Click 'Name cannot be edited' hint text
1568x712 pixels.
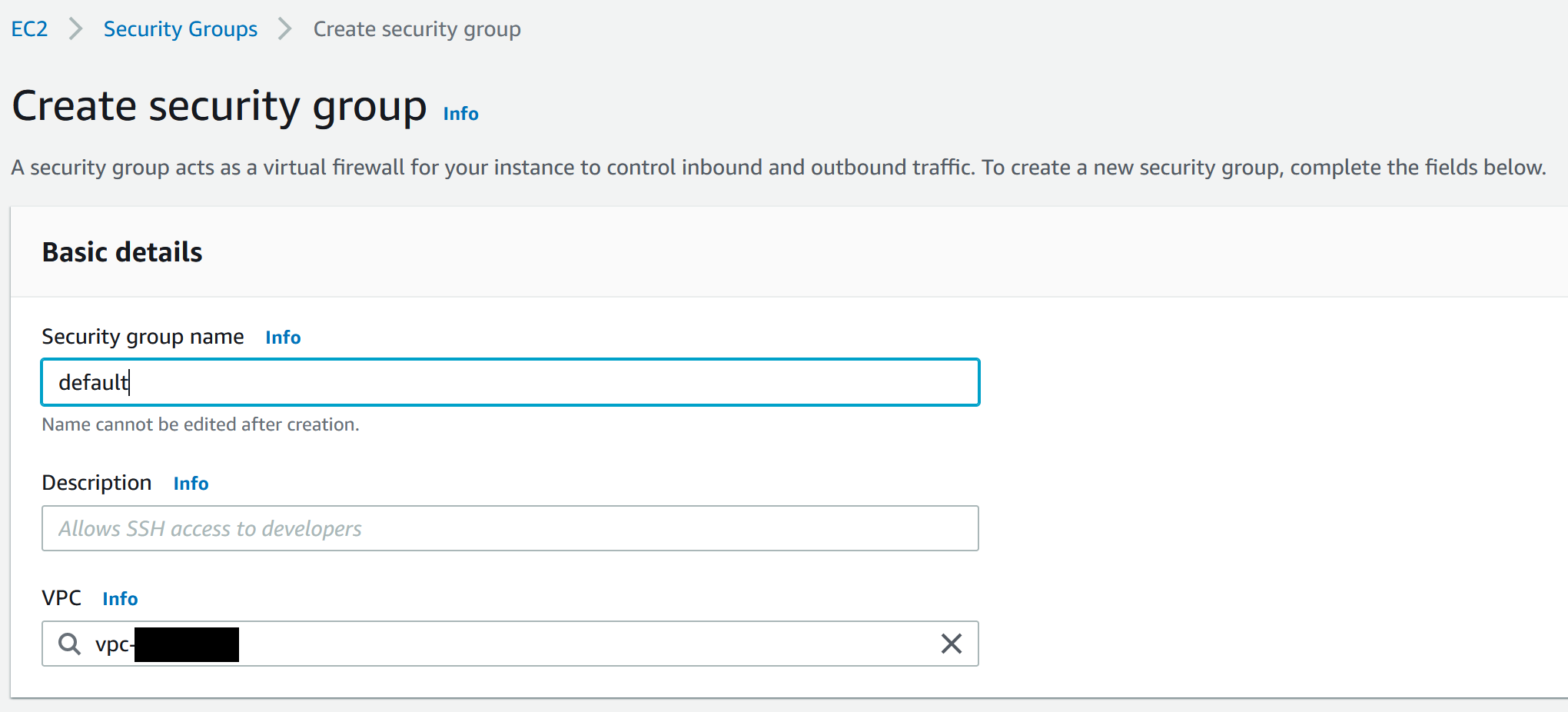coord(201,424)
